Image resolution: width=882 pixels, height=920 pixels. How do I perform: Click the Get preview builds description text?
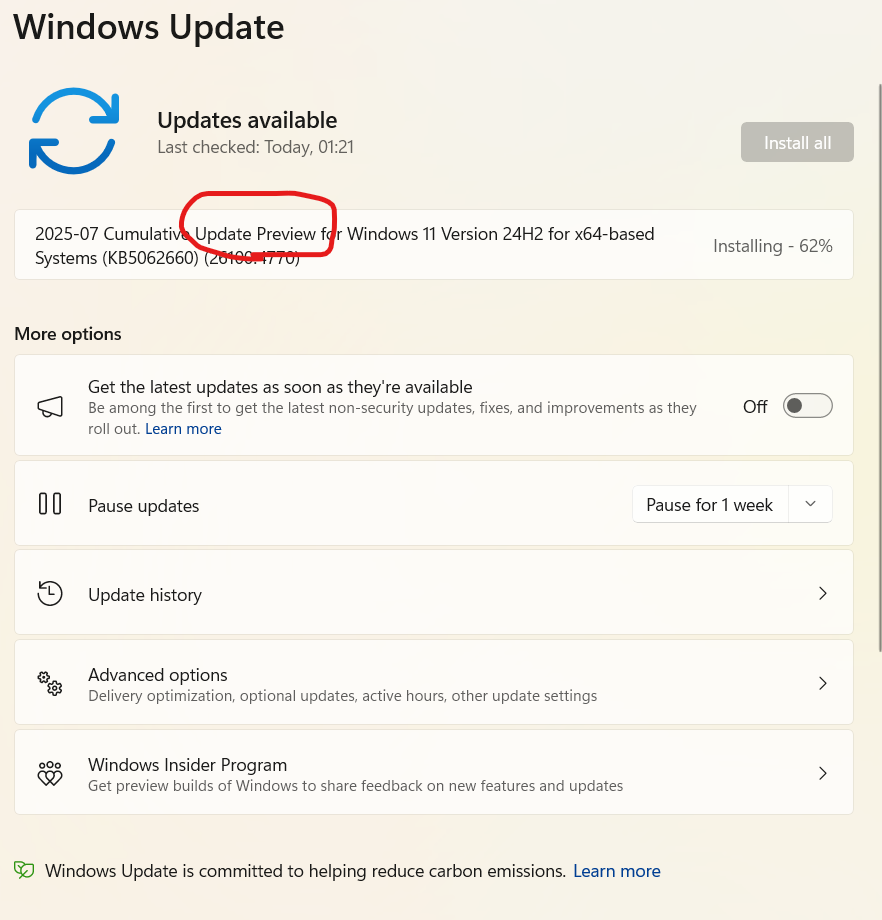(x=356, y=786)
